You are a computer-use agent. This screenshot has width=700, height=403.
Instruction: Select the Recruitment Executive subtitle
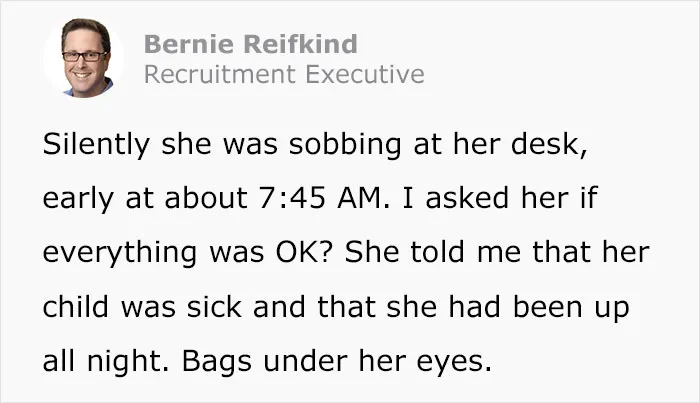284,74
